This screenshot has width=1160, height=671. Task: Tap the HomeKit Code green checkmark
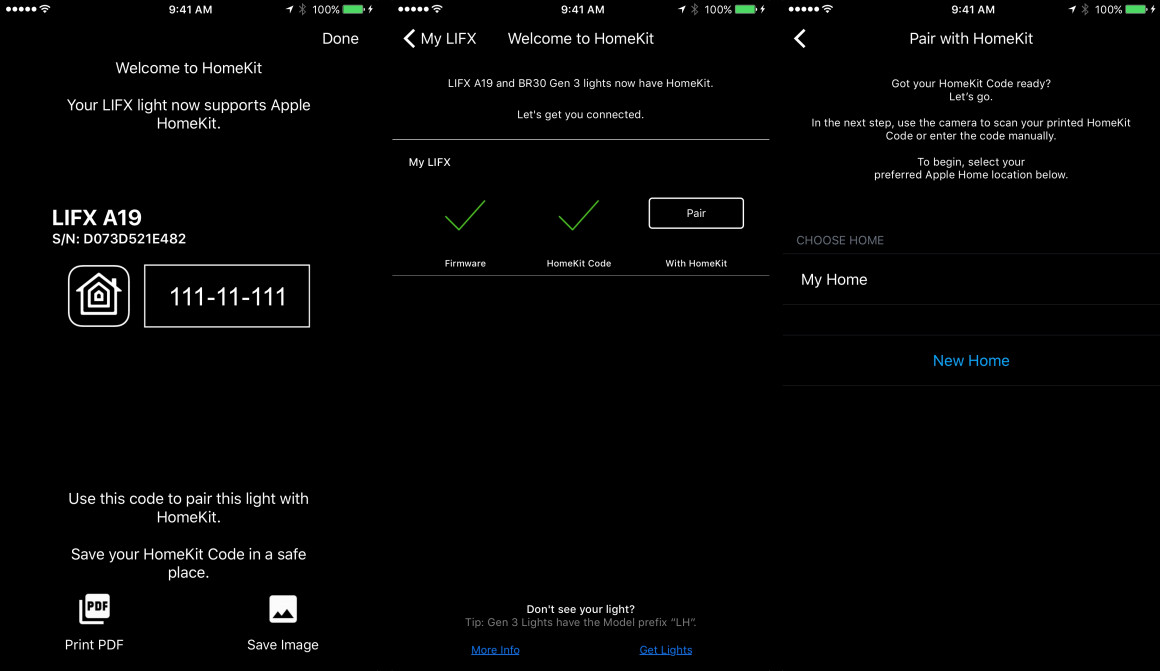(578, 215)
